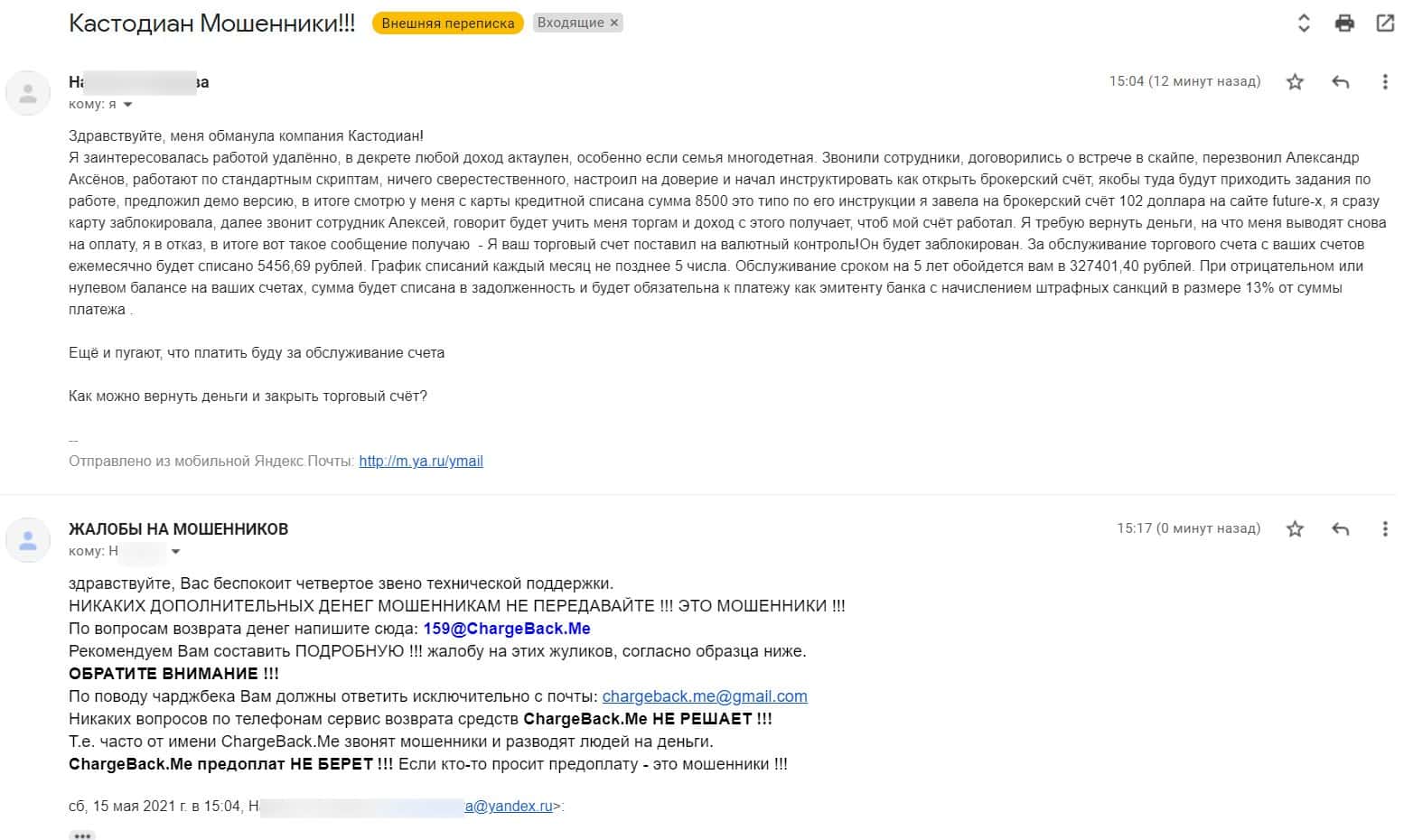Click the chargeback.me@gmail.com email link
This screenshot has height=840, width=1413.
(704, 696)
